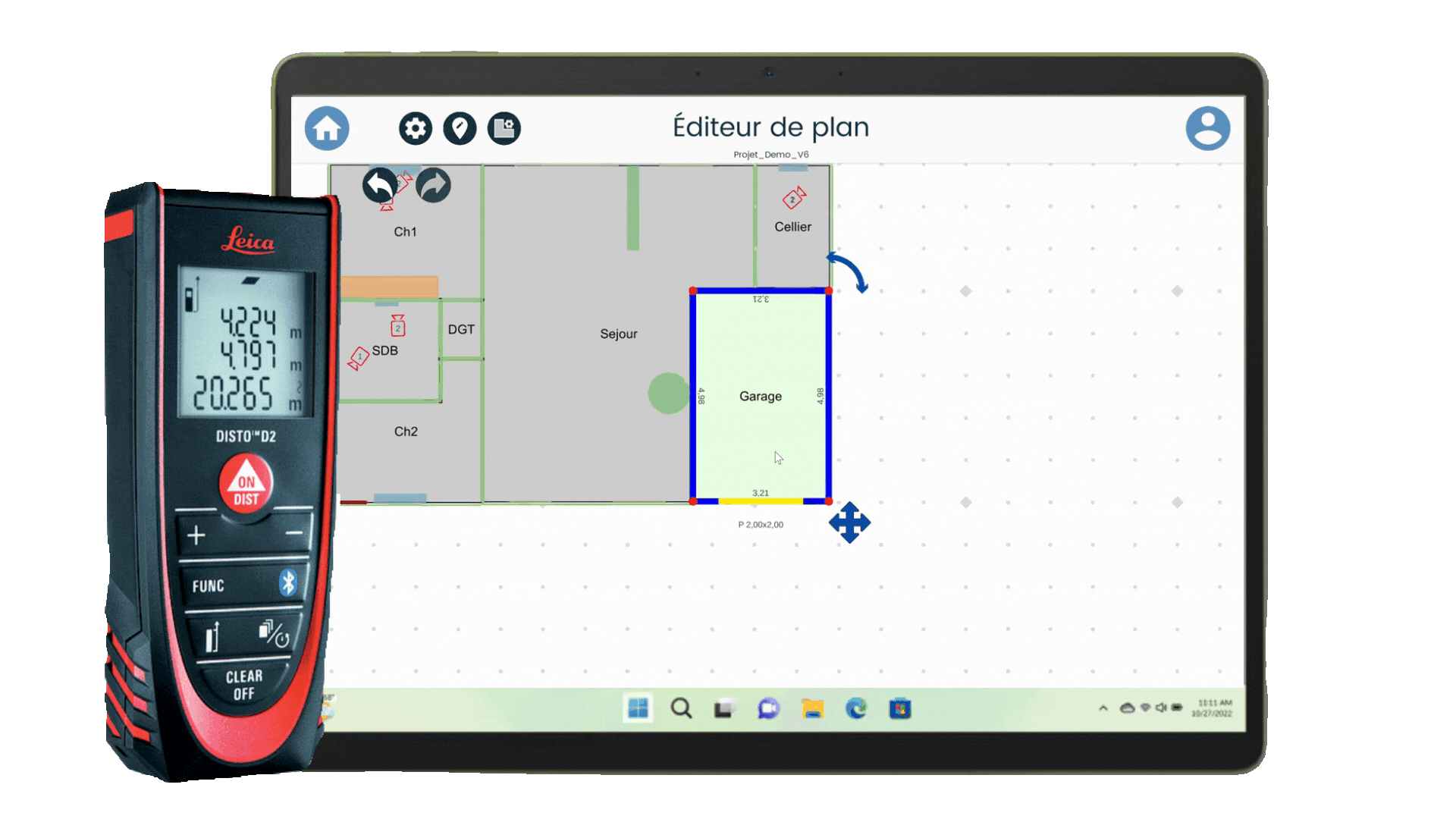Screen dimensions: 1456x819
Task: Select the DGT room label
Action: click(x=461, y=330)
